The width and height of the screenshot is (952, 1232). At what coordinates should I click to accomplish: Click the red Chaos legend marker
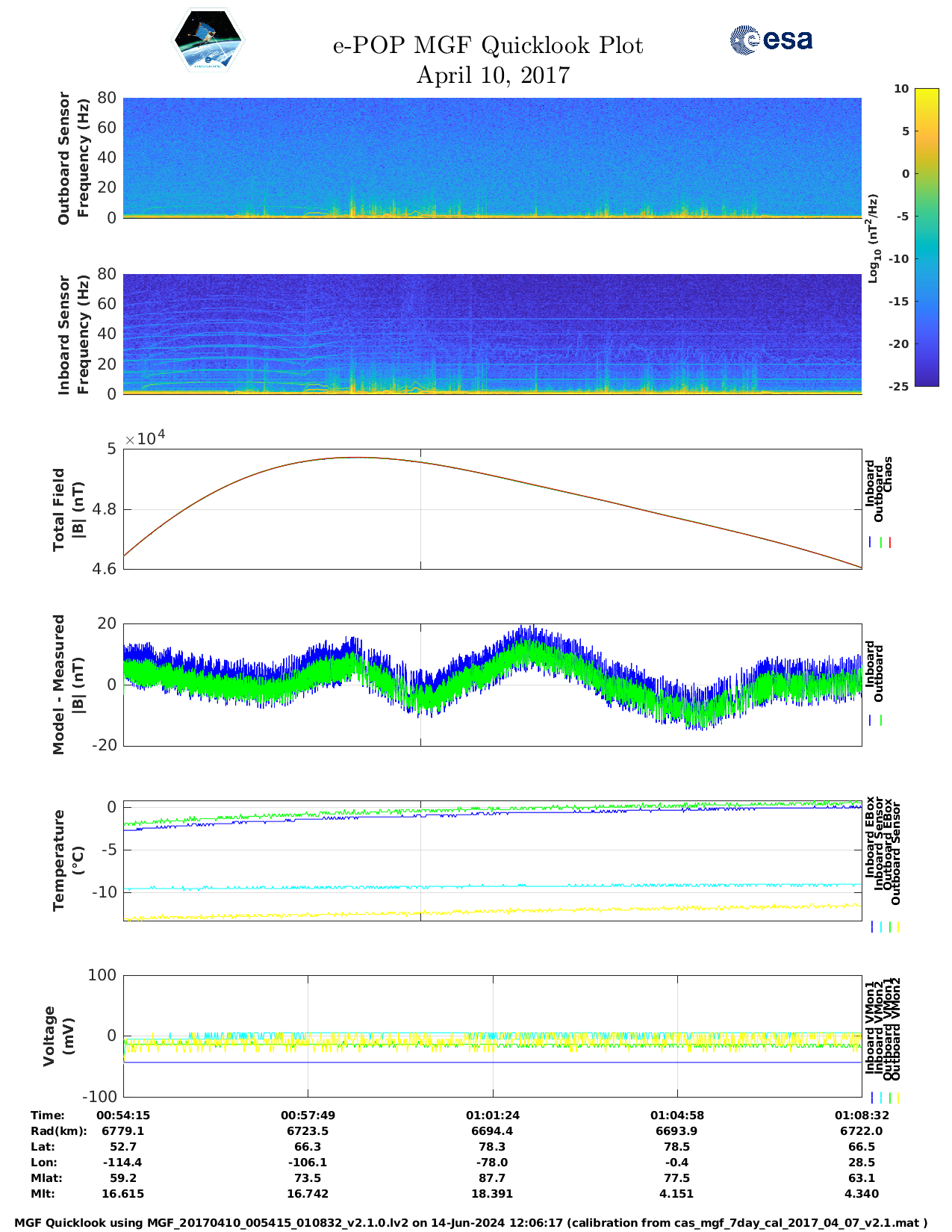890,543
